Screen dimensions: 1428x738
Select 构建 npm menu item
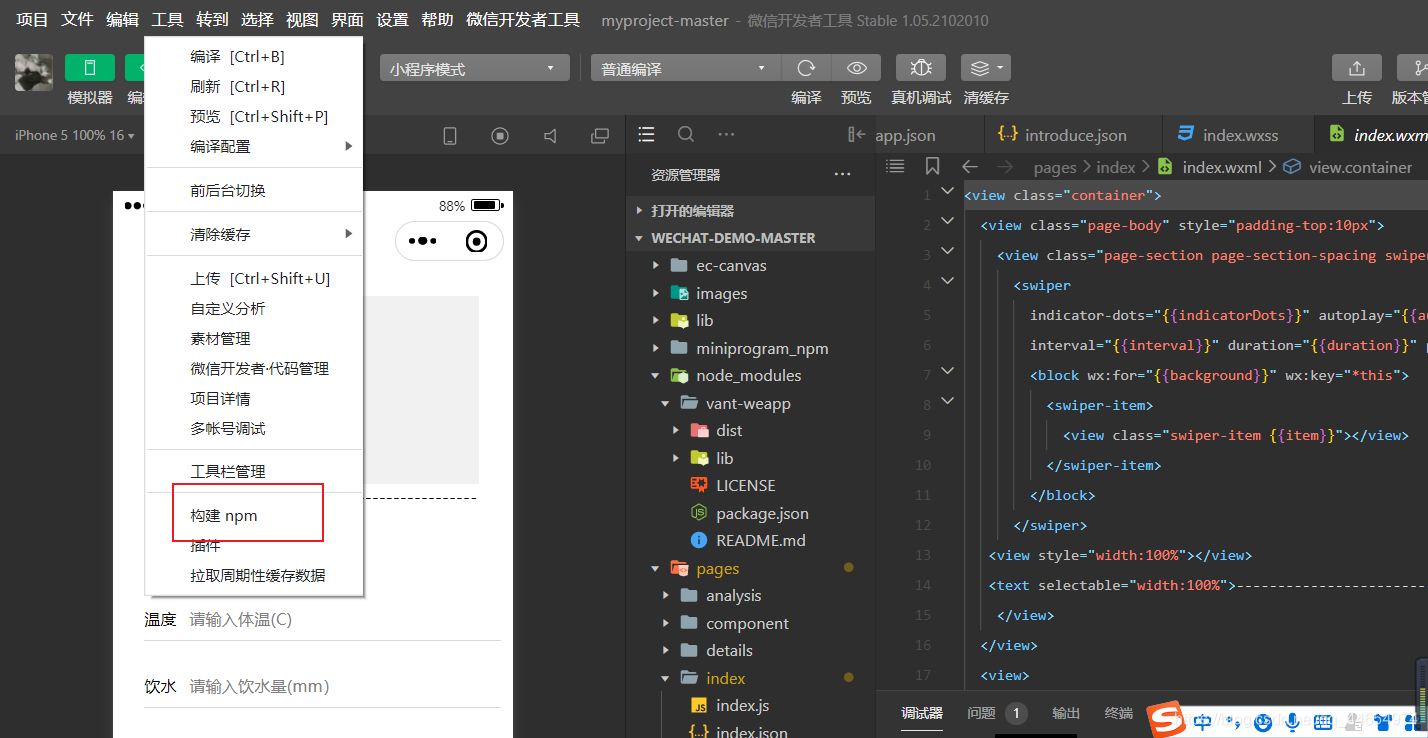pyautogui.click(x=254, y=516)
